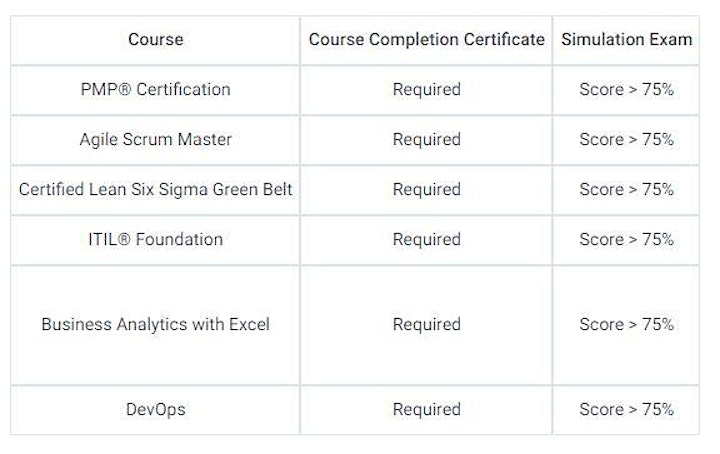Click the Course column header

(155, 39)
